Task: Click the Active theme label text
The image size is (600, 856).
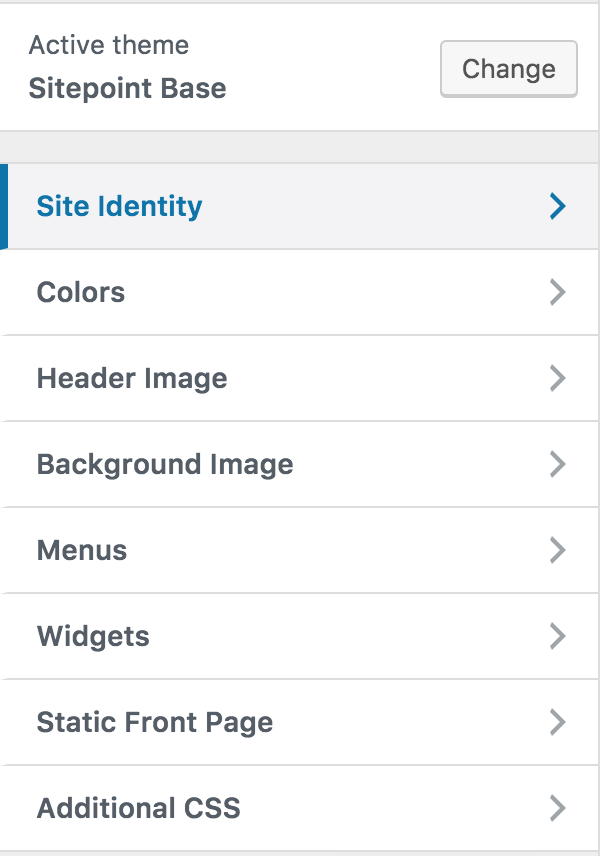Action: pos(108,45)
